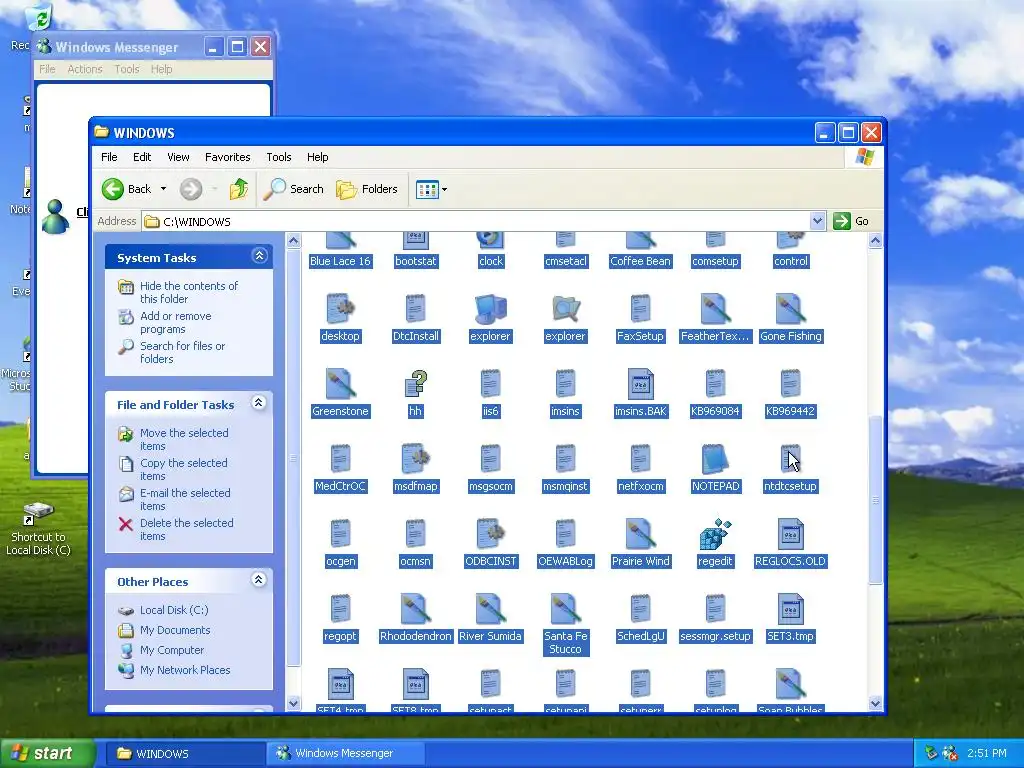
Task: Collapse the Other Places panel
Action: 259,580
